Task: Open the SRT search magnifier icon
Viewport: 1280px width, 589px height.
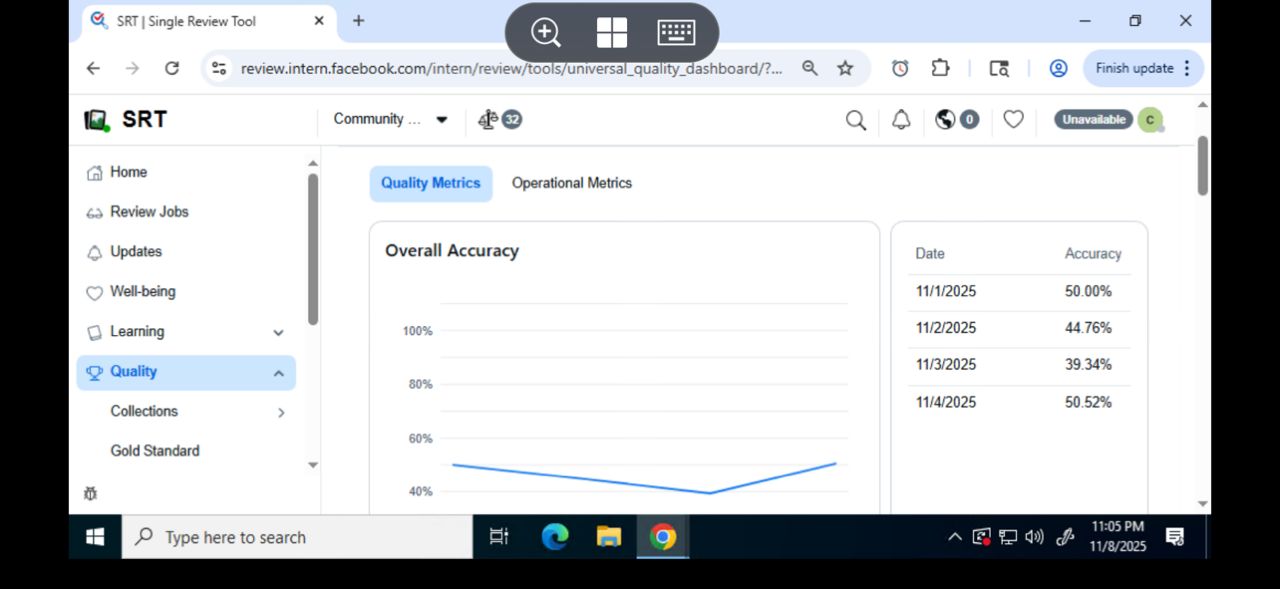Action: pos(855,120)
